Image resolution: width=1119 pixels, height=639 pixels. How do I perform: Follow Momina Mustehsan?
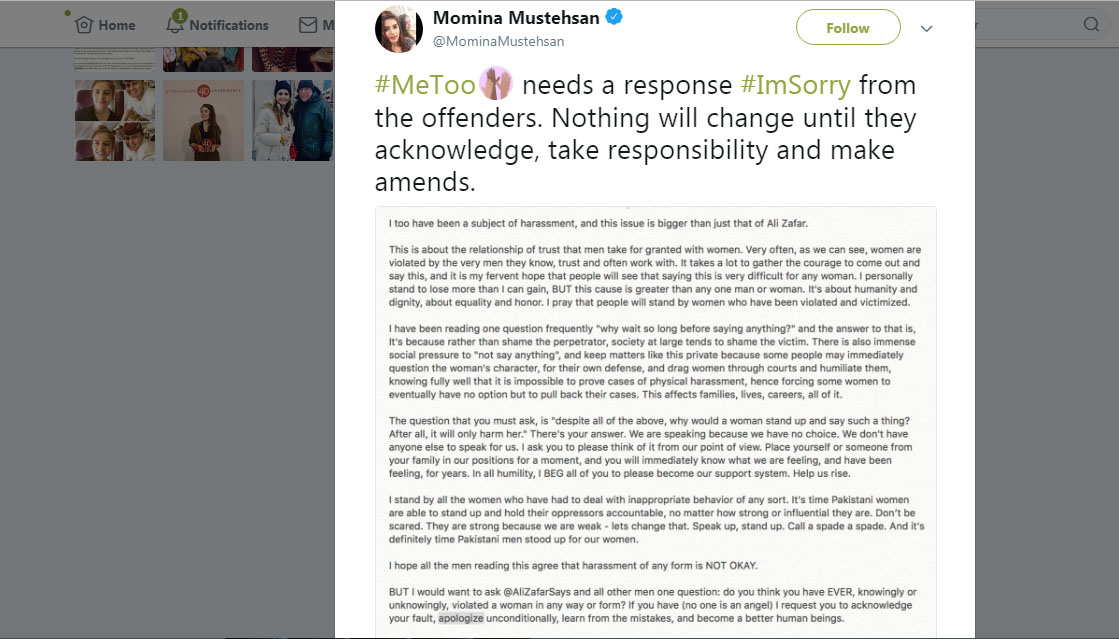(847, 28)
